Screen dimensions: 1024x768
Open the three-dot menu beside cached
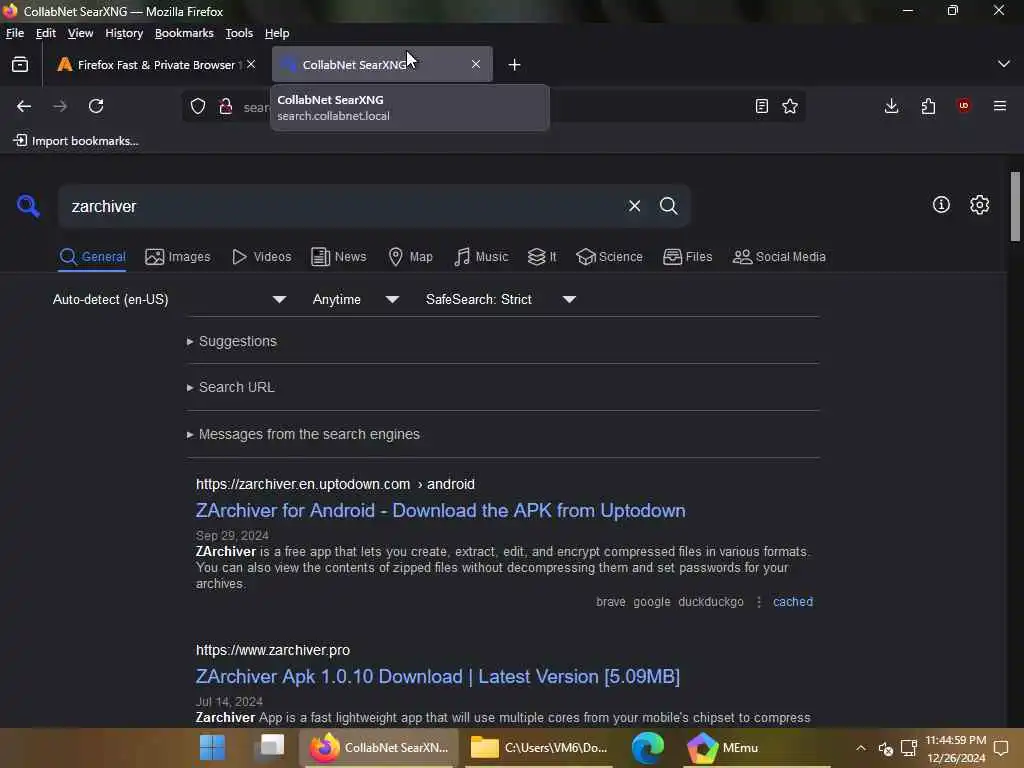click(759, 601)
